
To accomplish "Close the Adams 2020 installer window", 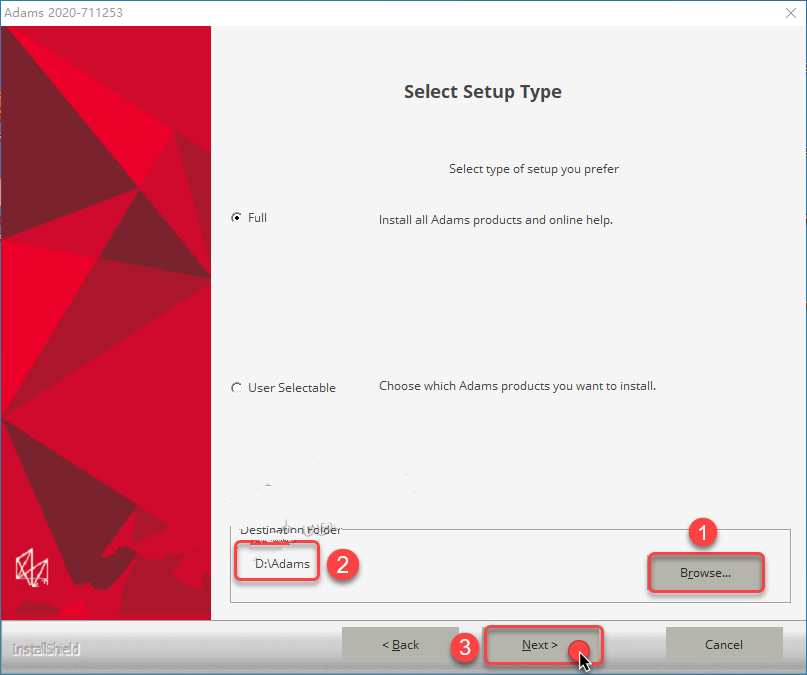I will [x=791, y=13].
